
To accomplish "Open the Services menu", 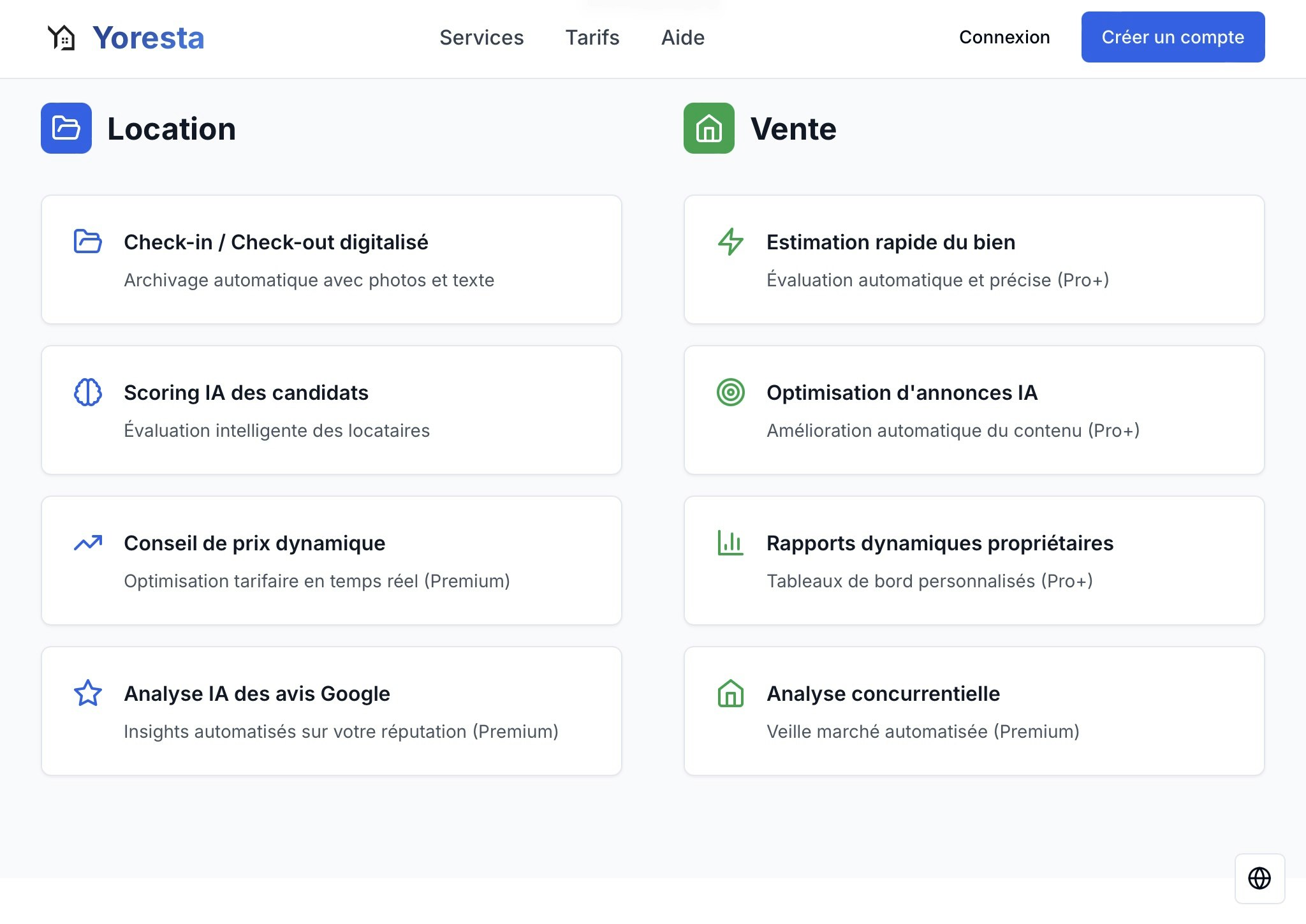I will (x=481, y=37).
